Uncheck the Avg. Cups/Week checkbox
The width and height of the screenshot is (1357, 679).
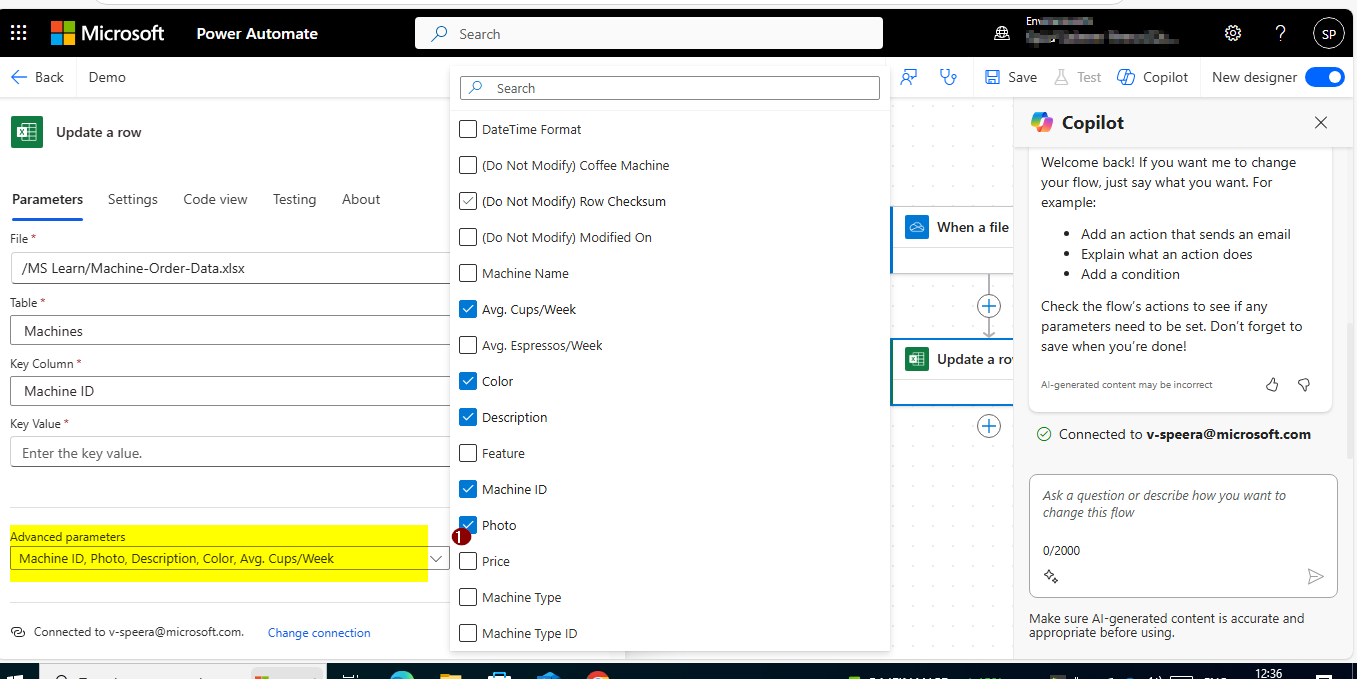coord(468,309)
